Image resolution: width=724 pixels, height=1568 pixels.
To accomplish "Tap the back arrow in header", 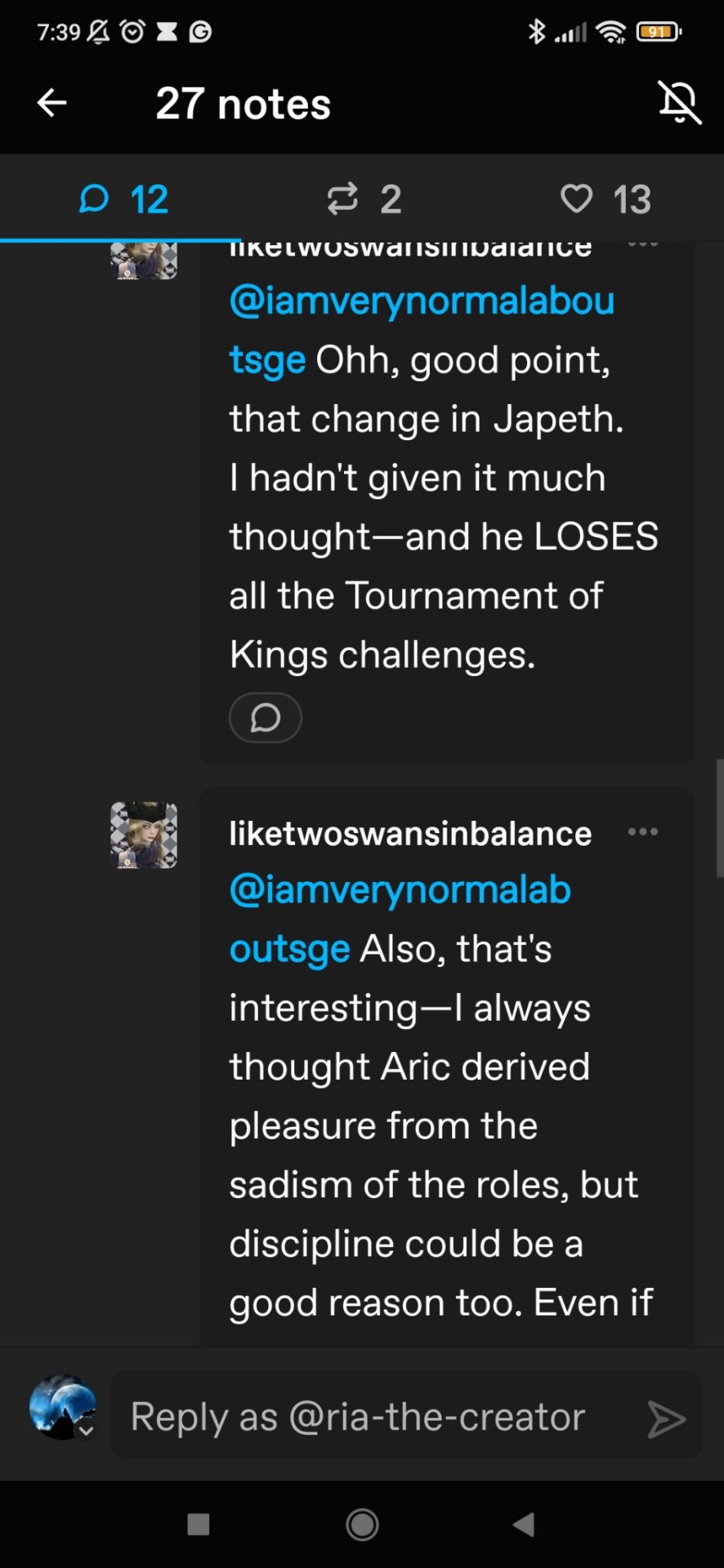I will [52, 103].
